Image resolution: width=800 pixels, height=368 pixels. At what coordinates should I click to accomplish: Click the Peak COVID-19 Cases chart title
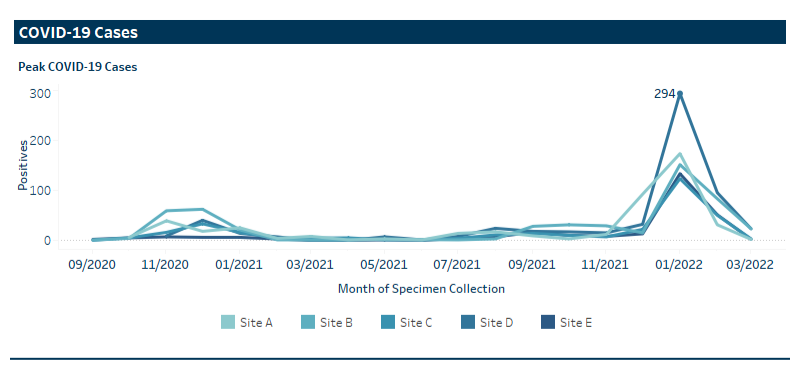pos(78,67)
